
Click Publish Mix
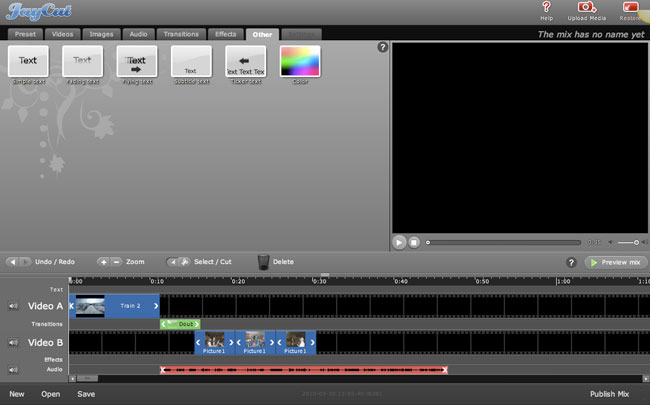(x=609, y=394)
